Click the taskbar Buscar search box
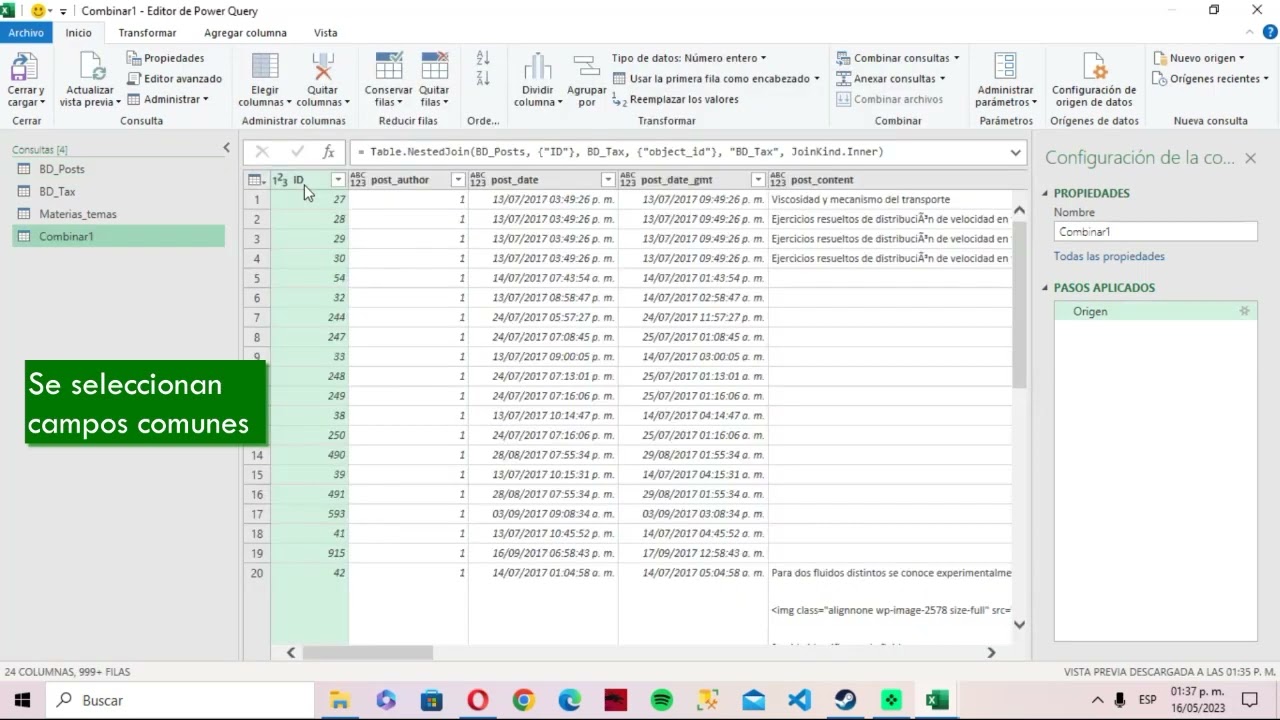The image size is (1280, 720). (x=180, y=700)
